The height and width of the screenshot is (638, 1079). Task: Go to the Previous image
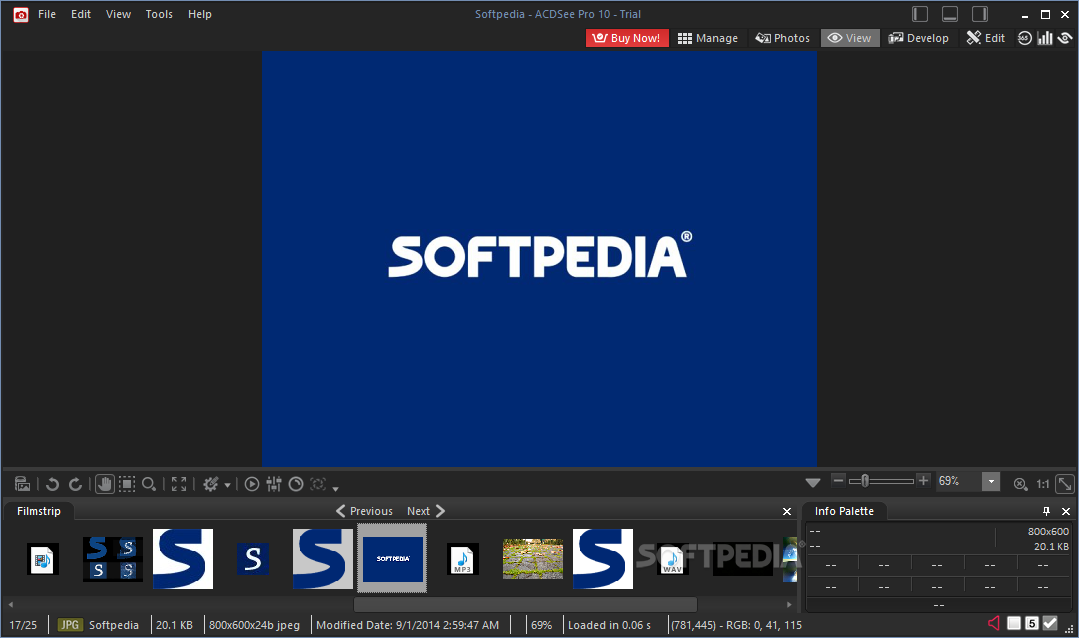click(364, 511)
